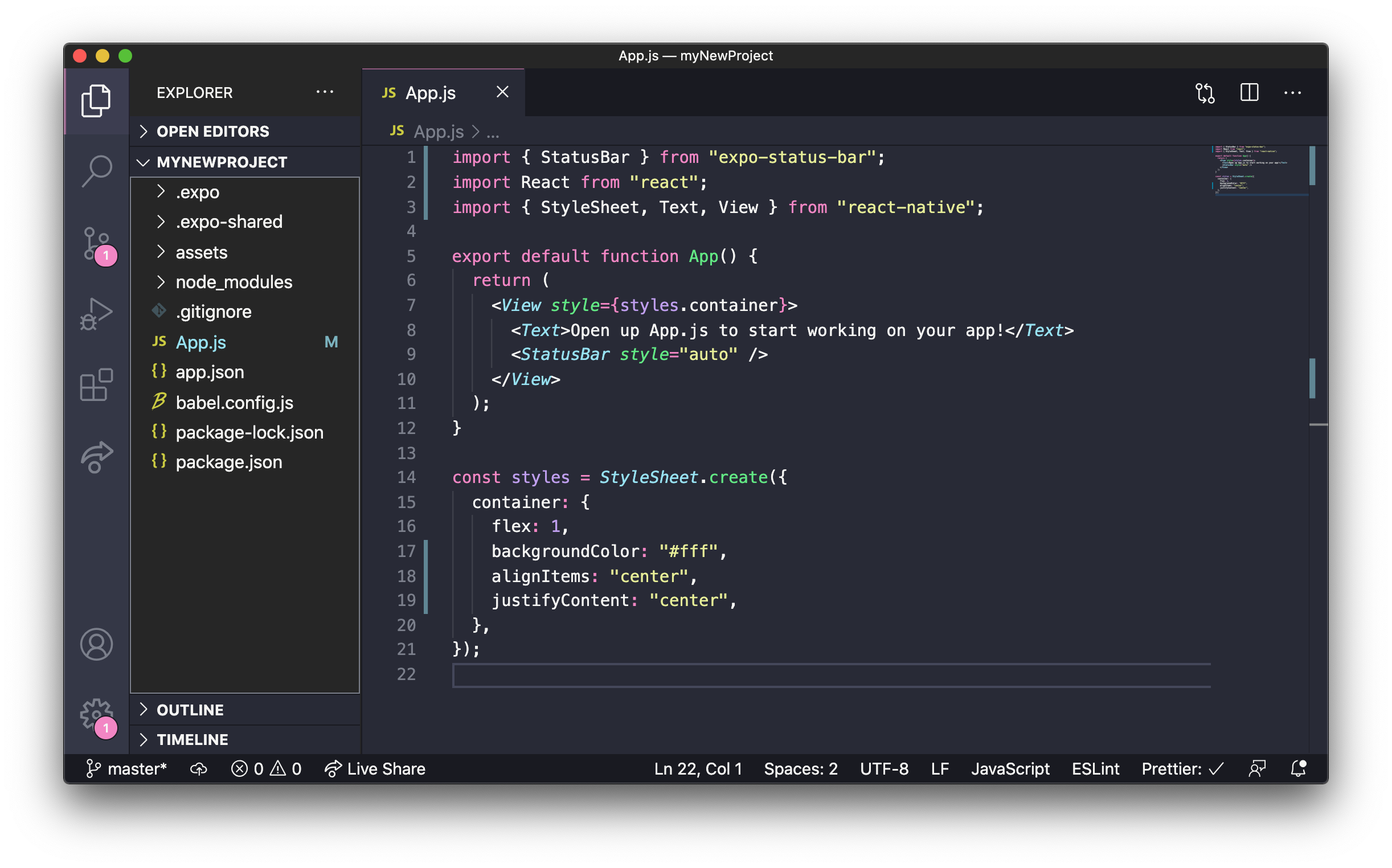Change Spaces: 2 indentation setting
Image resolution: width=1392 pixels, height=868 pixels.
(801, 769)
